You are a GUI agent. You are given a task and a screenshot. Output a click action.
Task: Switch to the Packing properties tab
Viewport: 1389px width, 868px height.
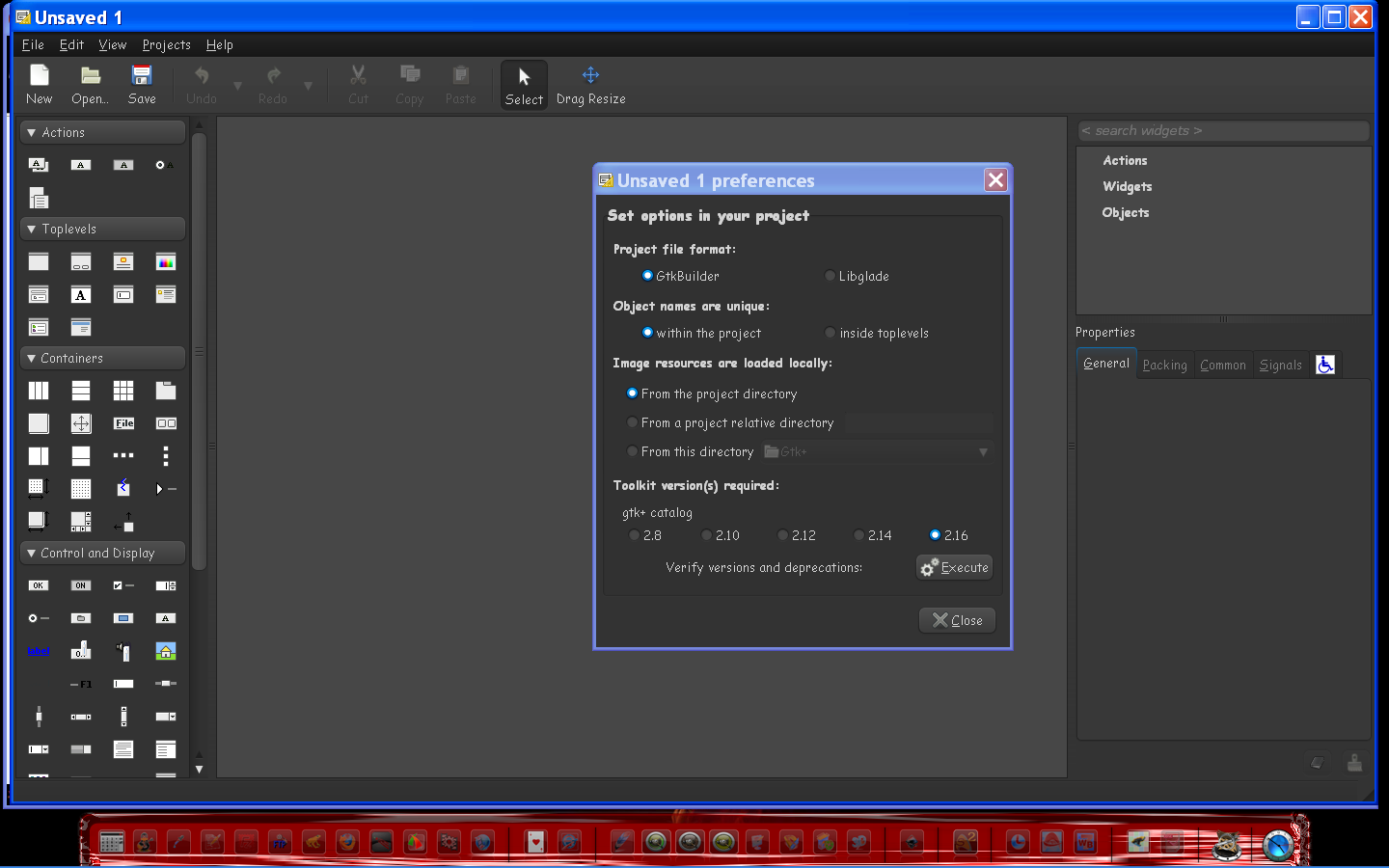tap(1164, 365)
